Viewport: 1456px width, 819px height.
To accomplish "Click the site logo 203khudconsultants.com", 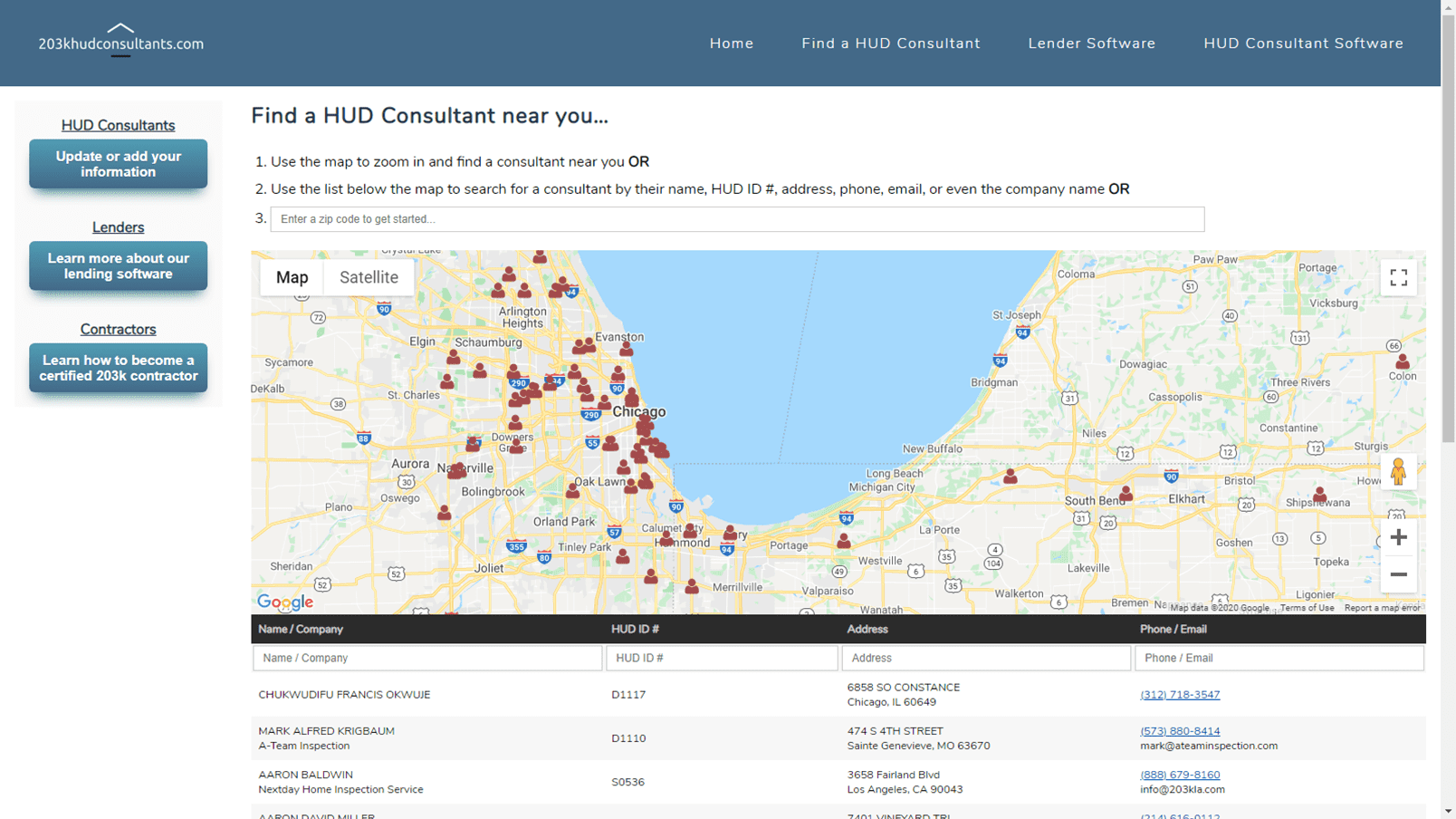I will (x=120, y=43).
